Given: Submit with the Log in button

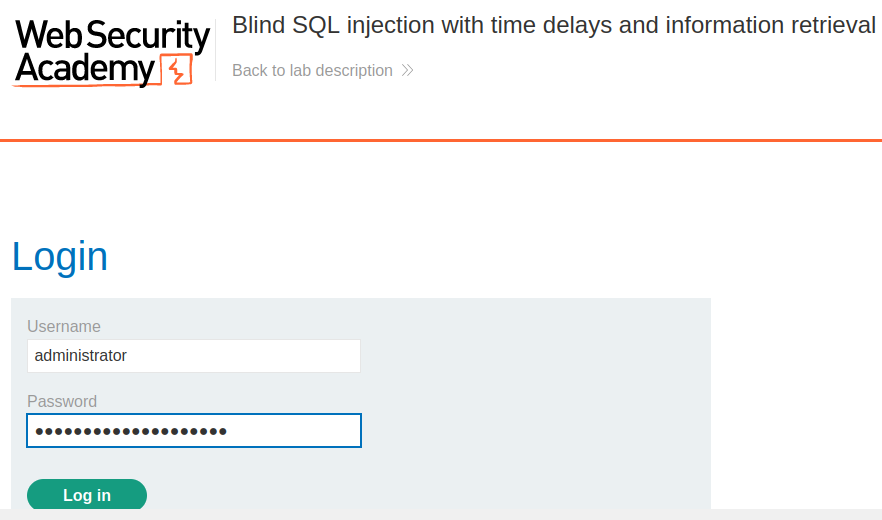Looking at the screenshot, I should (x=87, y=495).
